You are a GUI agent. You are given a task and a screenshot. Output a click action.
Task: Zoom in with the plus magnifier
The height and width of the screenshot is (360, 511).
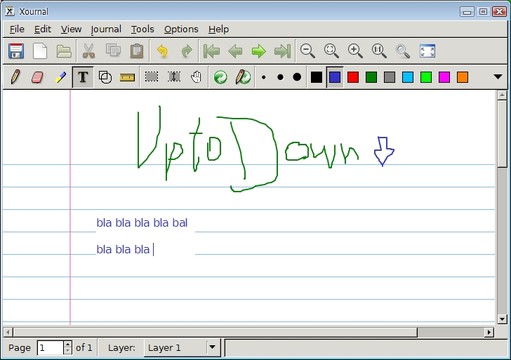355,51
